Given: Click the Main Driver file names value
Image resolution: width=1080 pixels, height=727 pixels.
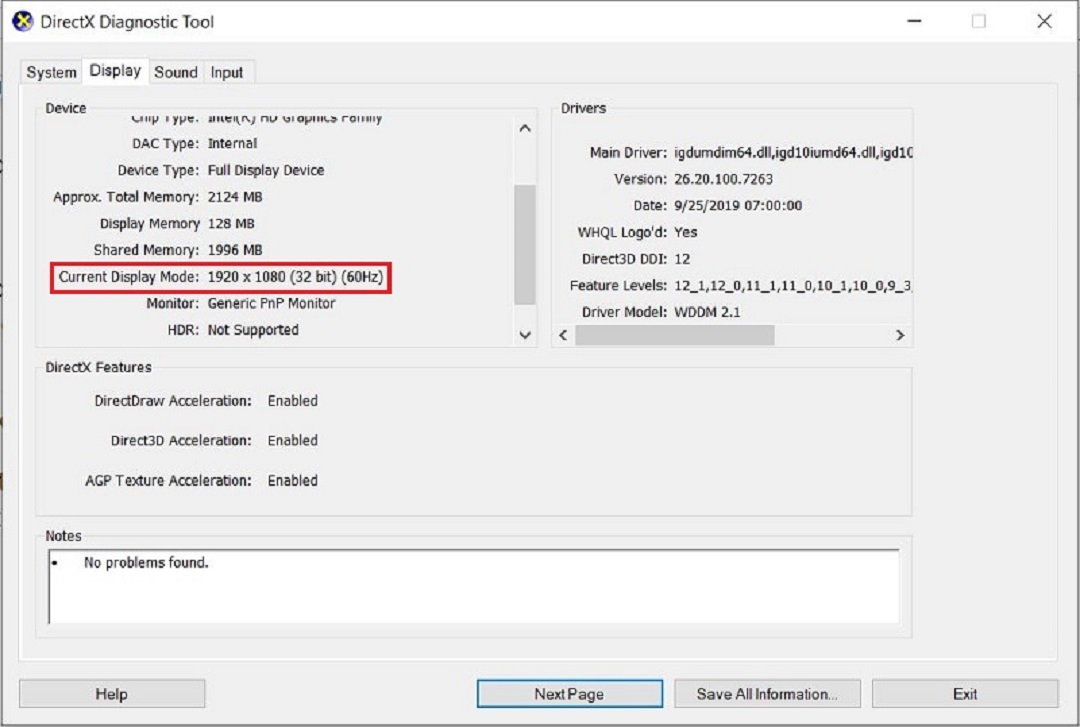Looking at the screenshot, I should pos(793,152).
